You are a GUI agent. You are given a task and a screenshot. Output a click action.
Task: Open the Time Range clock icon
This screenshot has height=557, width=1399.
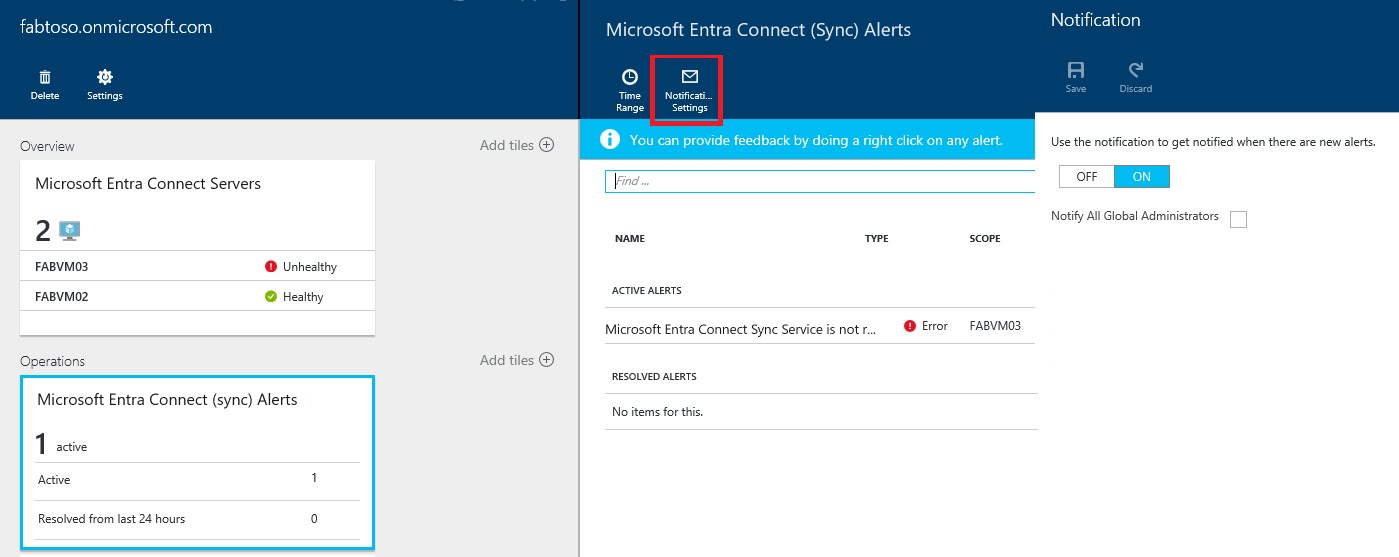point(630,77)
